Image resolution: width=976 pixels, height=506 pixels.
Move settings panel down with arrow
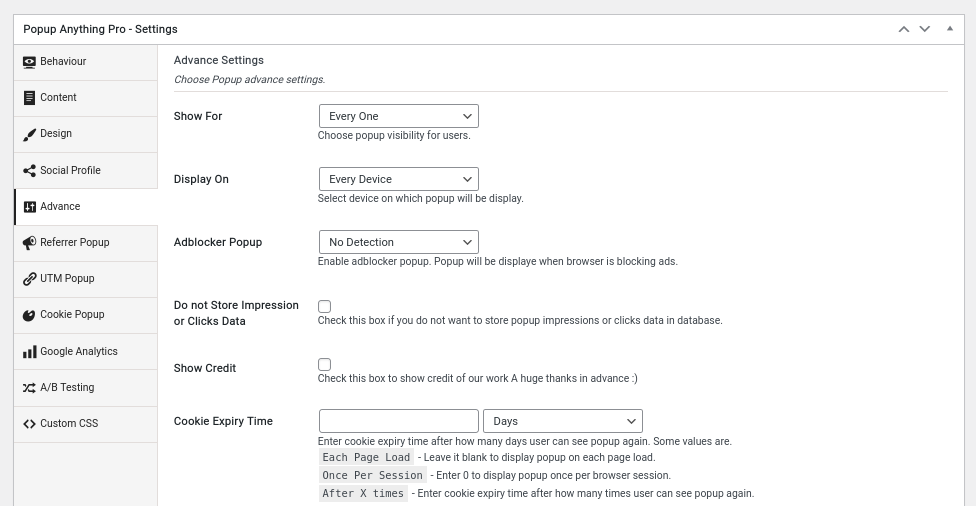925,29
